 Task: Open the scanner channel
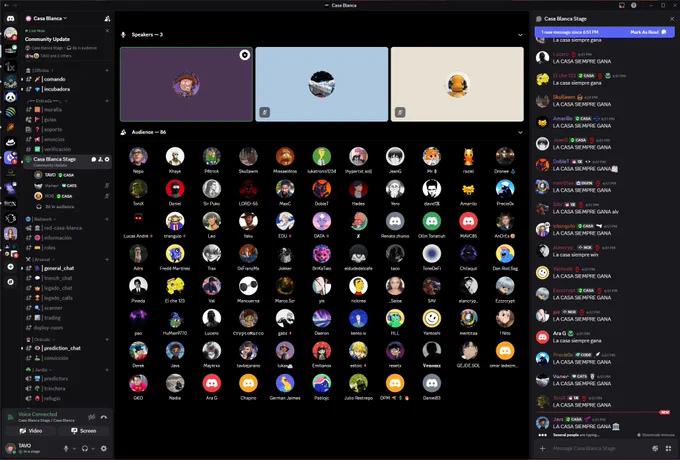[68, 308]
